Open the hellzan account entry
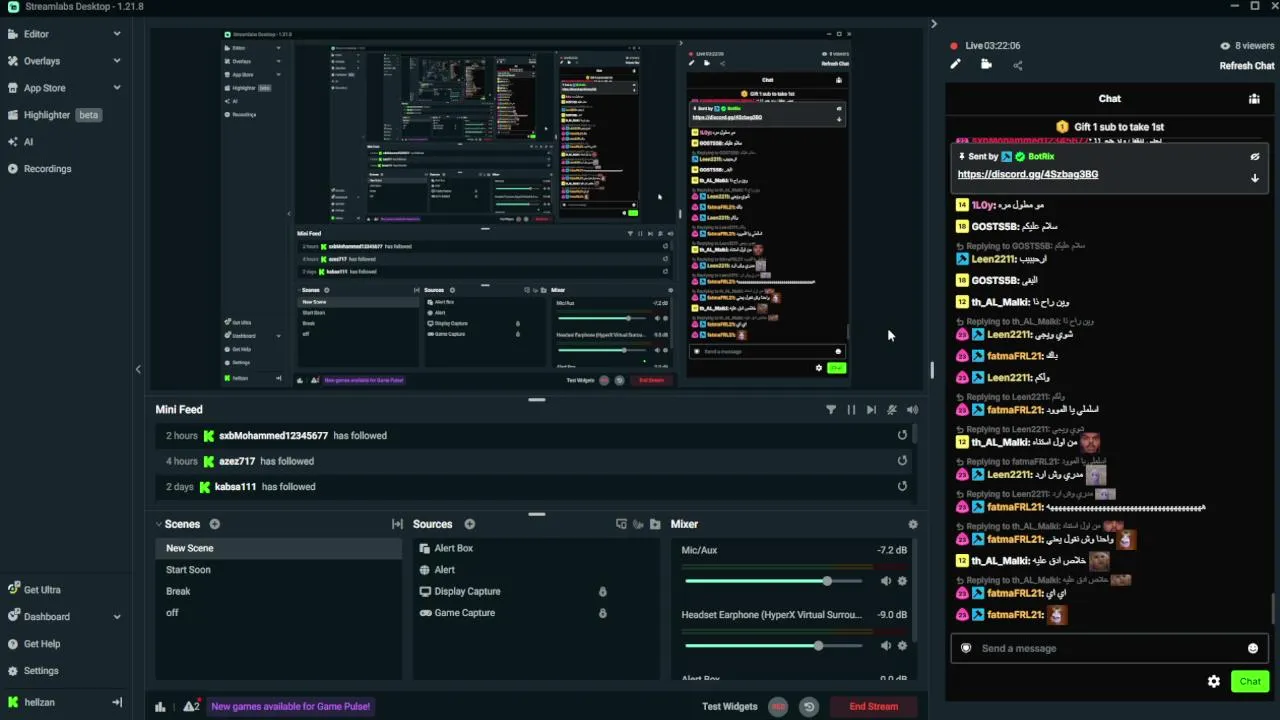Image resolution: width=1280 pixels, height=720 pixels. point(39,702)
